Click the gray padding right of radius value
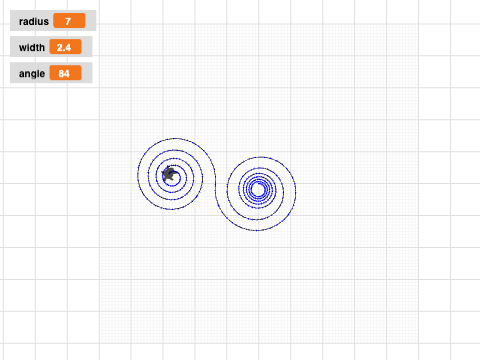 91,21
